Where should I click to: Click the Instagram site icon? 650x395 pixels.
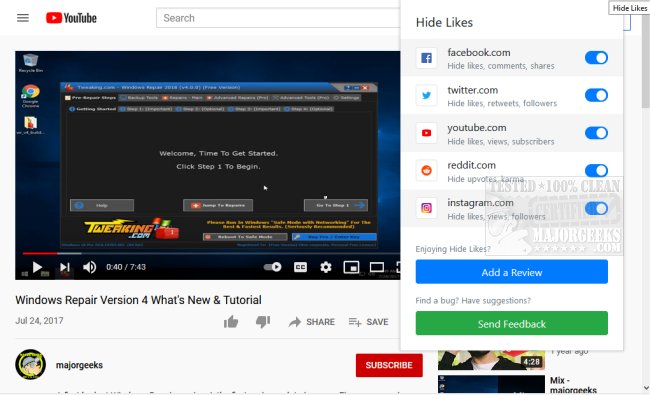tap(426, 208)
